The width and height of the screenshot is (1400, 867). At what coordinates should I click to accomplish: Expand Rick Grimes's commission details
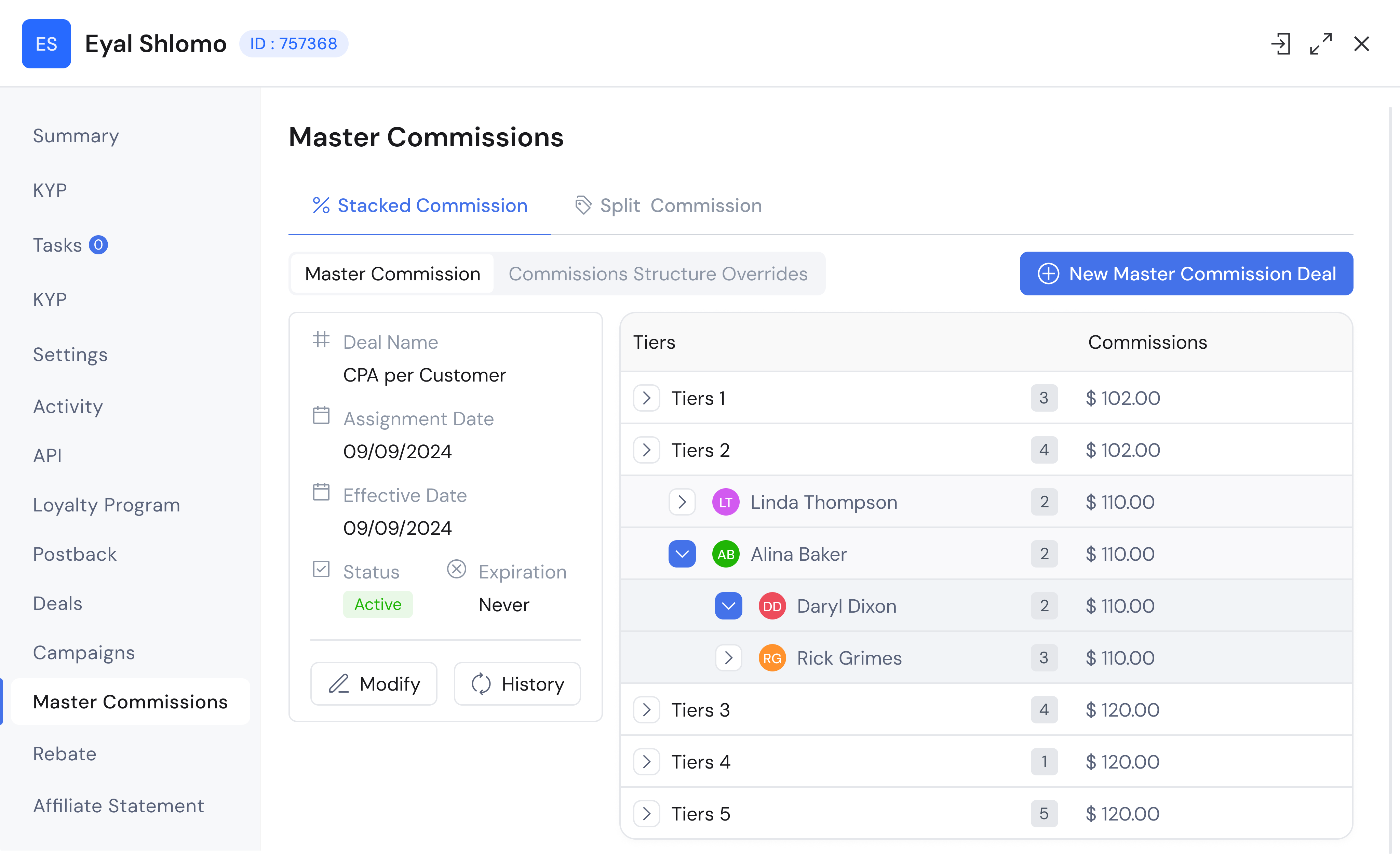729,658
